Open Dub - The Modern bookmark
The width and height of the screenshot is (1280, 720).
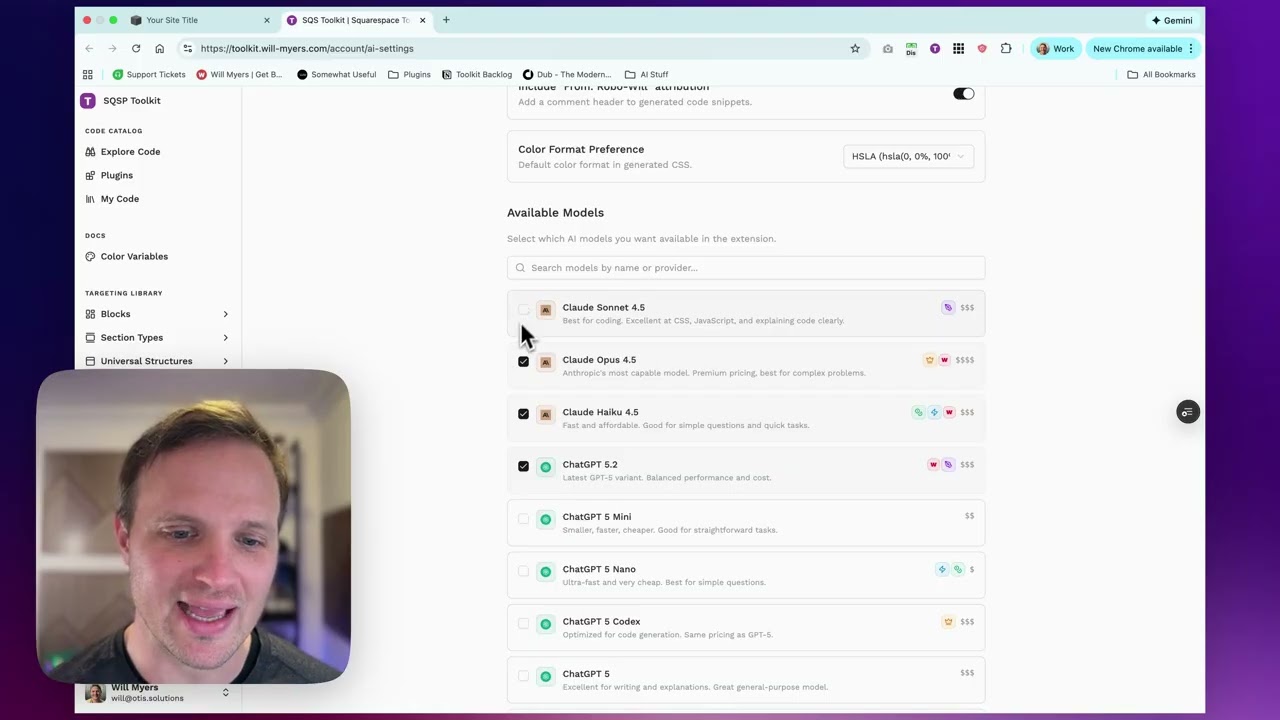pyautogui.click(x=567, y=74)
